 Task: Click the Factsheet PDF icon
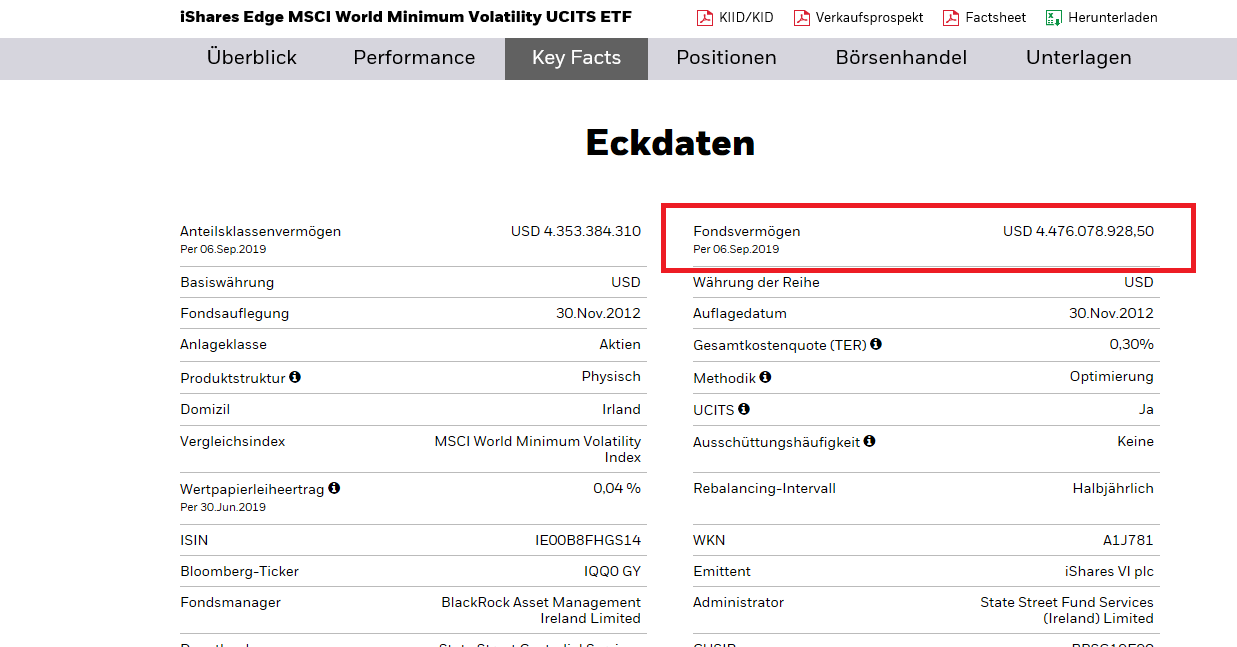951,18
